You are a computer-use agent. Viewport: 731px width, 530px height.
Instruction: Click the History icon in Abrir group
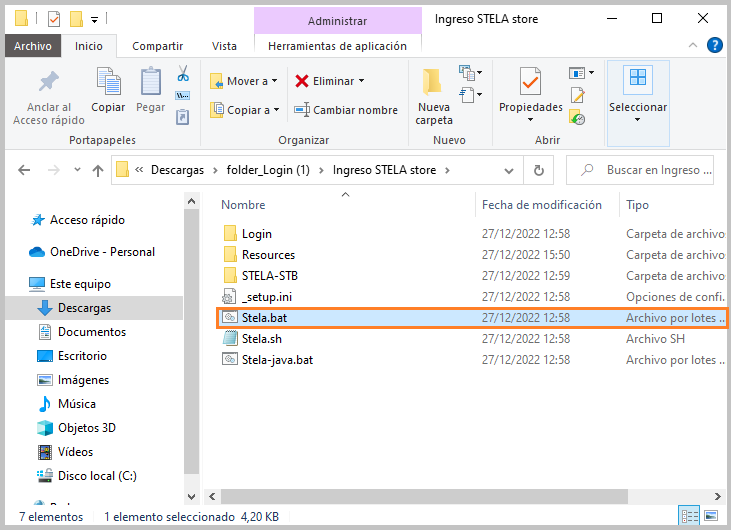pos(577,117)
